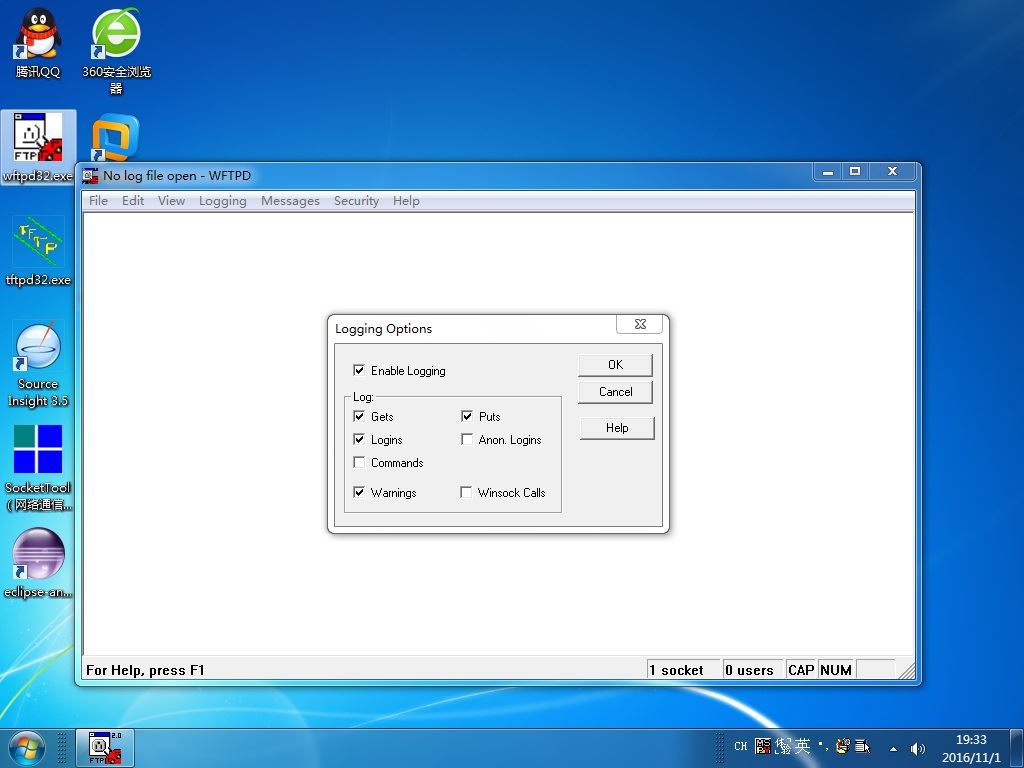Click the 'For Help, press F1' status text
Image resolution: width=1024 pixels, height=768 pixels.
145,670
